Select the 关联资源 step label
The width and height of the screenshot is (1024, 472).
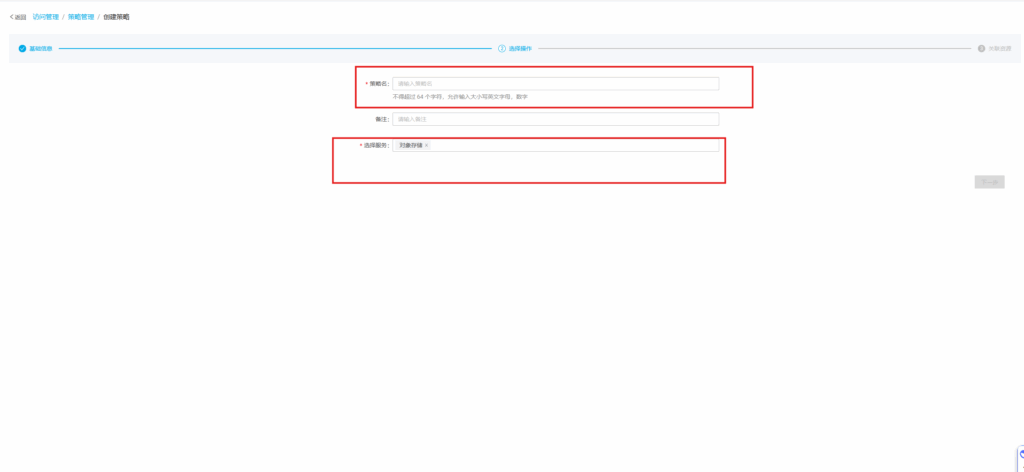999,48
